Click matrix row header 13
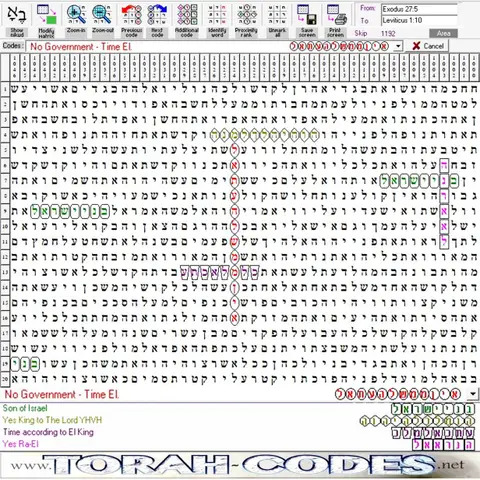This screenshot has width=480, height=480. [5, 272]
